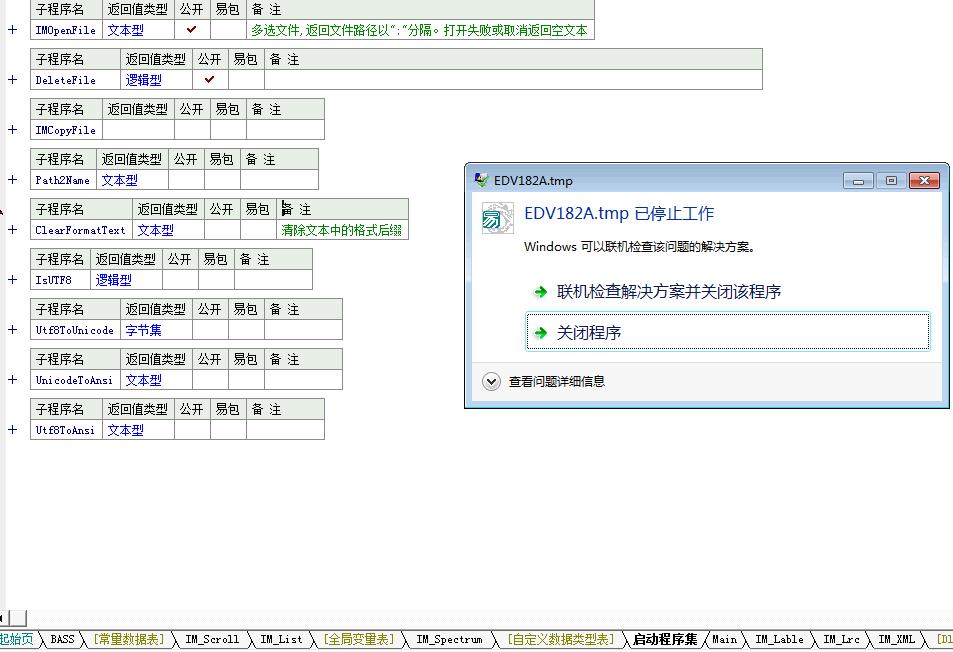
Task: Switch to the IM_Lrc tab
Action: point(841,639)
